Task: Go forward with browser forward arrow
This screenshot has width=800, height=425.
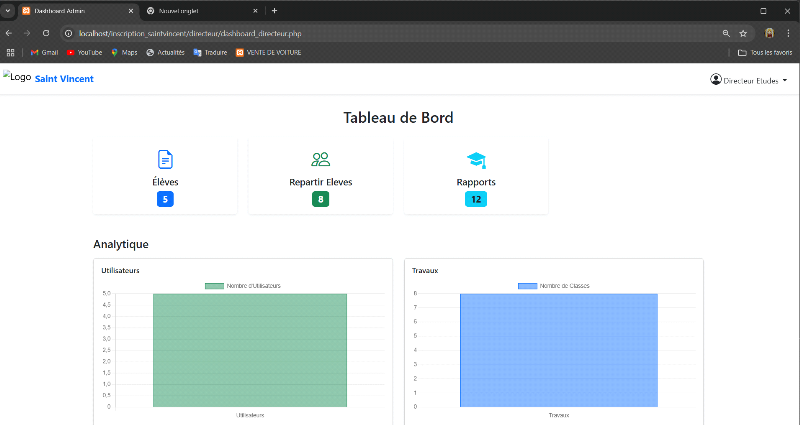Action: pos(27,33)
